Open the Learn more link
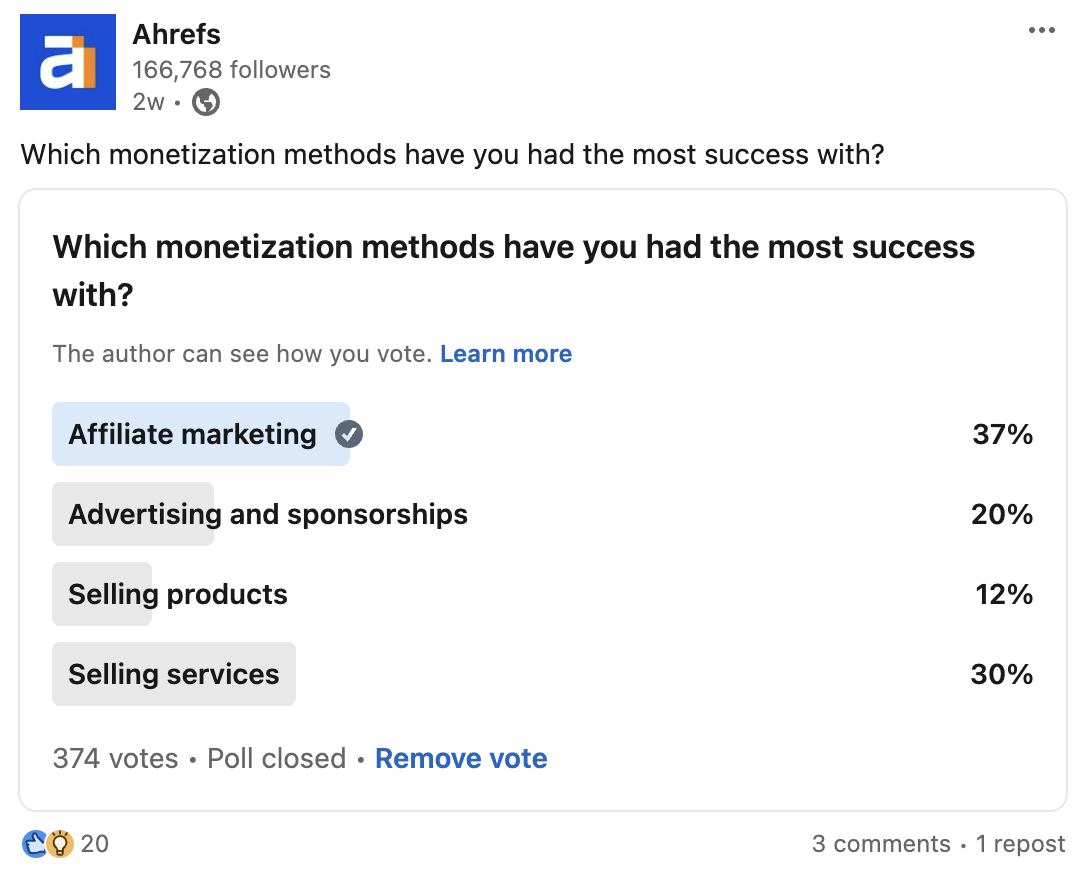 point(506,353)
